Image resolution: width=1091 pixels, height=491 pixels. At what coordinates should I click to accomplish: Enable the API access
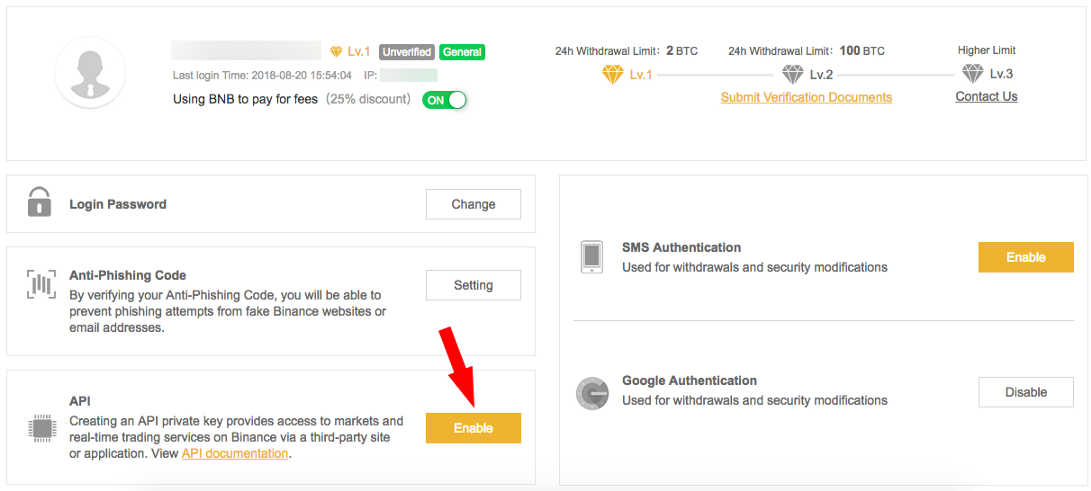click(x=473, y=428)
